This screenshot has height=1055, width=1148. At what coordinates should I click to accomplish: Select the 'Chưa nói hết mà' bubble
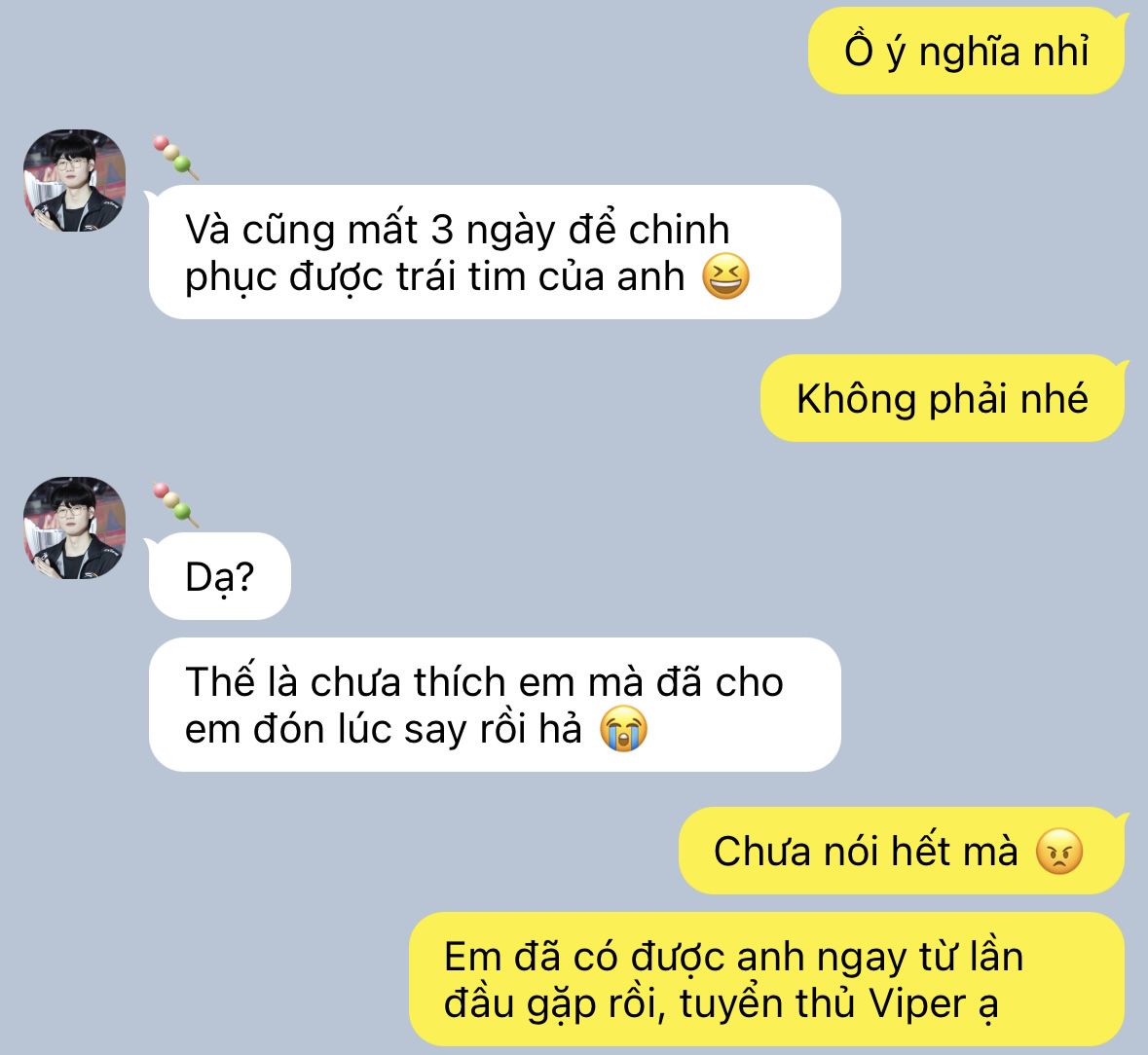click(x=902, y=851)
